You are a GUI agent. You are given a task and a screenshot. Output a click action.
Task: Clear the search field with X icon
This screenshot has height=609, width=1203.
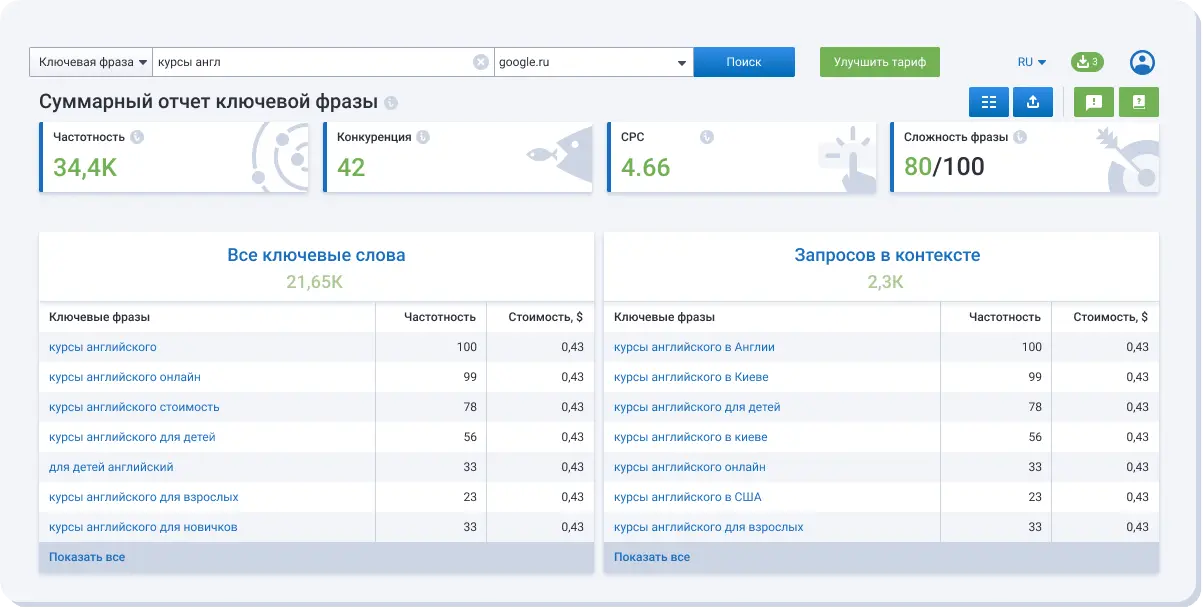pos(481,62)
